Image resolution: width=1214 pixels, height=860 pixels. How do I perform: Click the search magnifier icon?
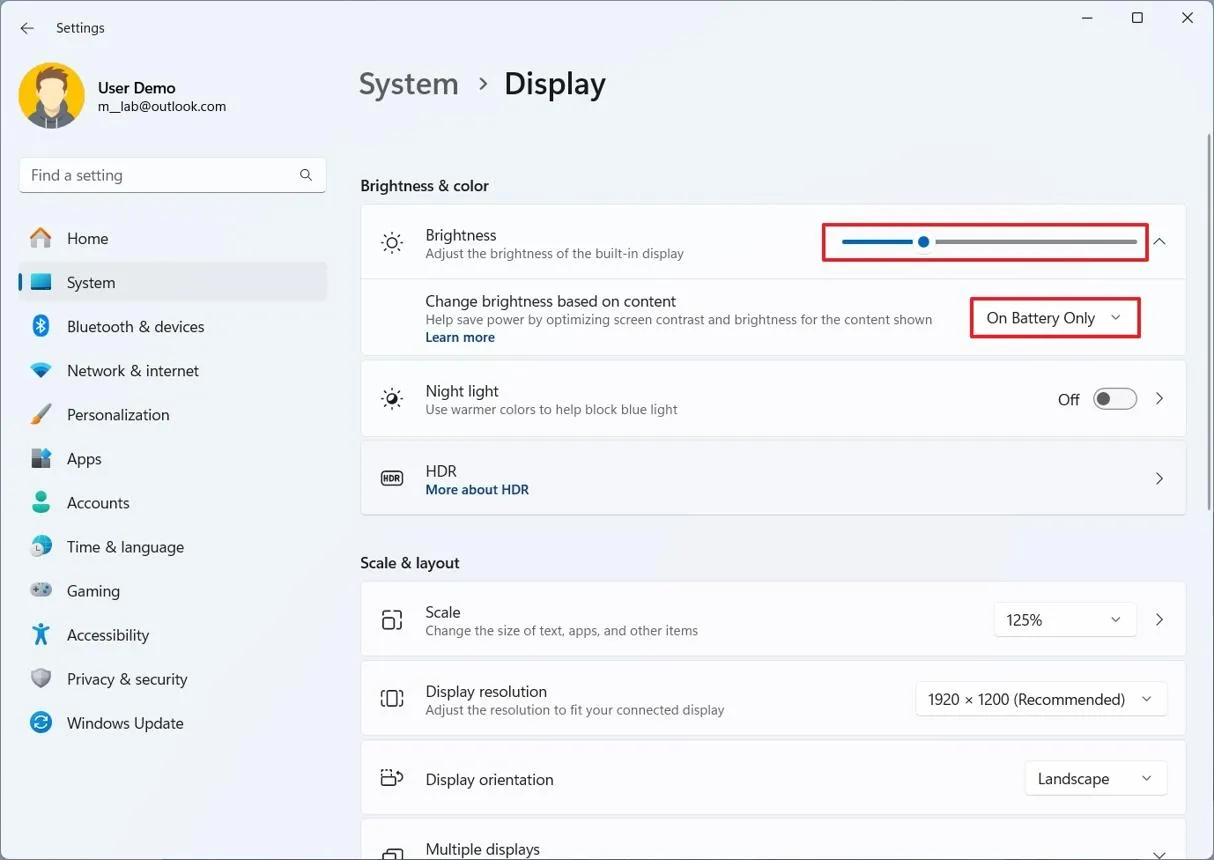pos(306,175)
